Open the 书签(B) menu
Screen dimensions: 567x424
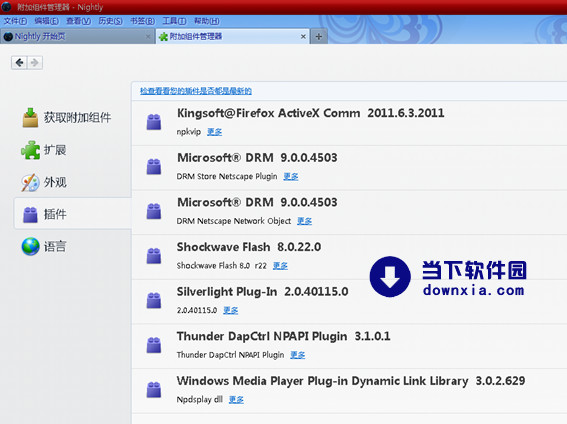142,21
